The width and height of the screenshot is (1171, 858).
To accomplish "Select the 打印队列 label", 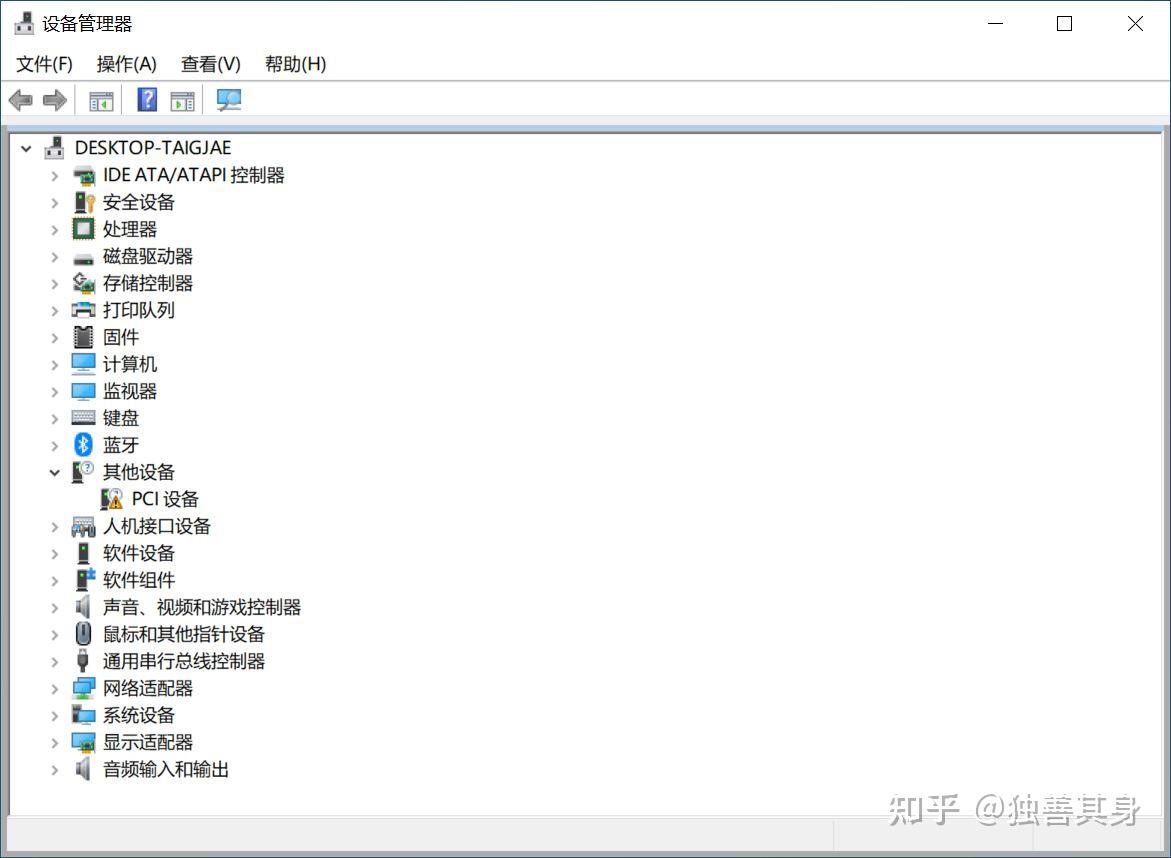I will [139, 311].
